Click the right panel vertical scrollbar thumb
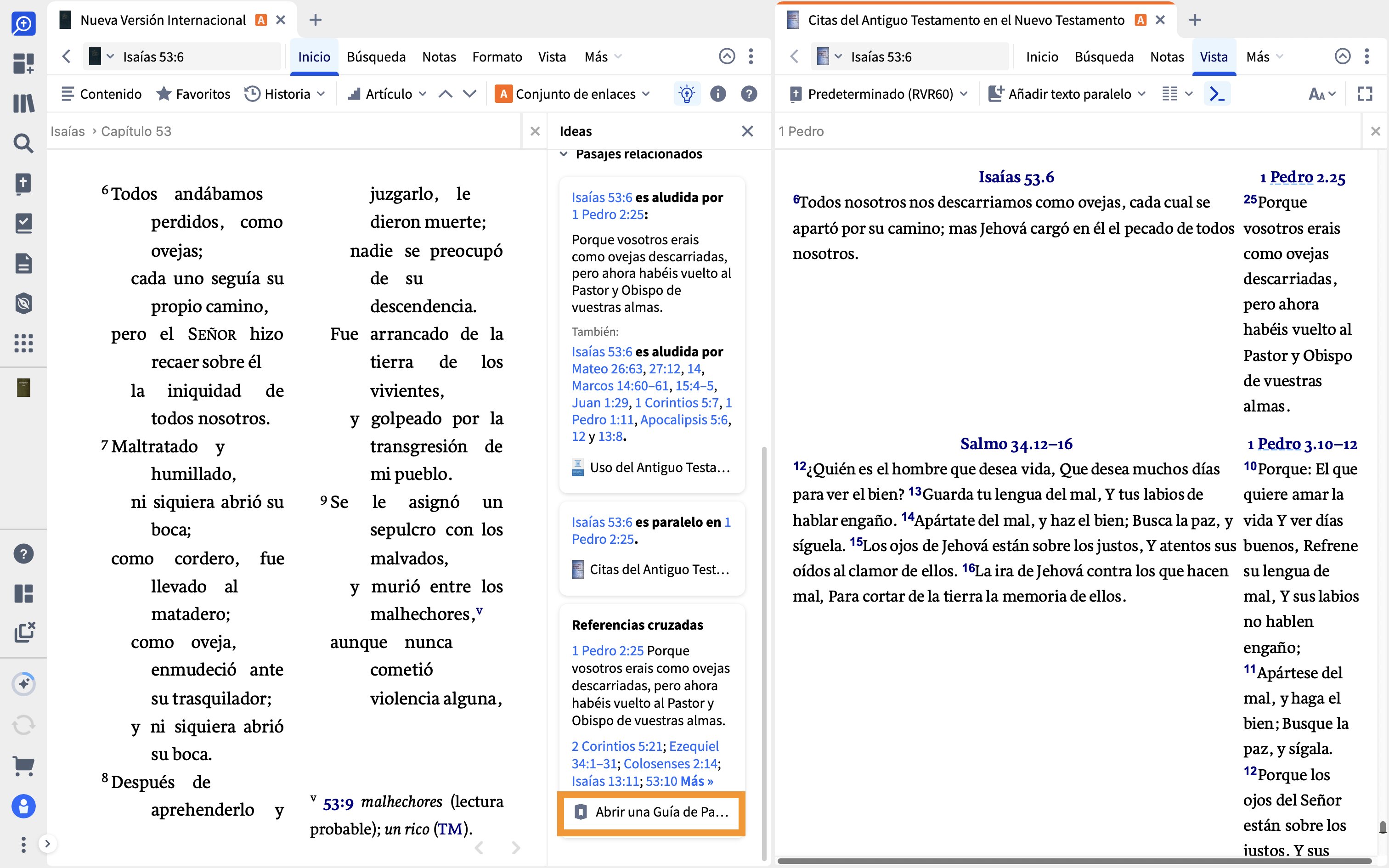Viewport: 1389px width, 868px height. click(x=1383, y=828)
